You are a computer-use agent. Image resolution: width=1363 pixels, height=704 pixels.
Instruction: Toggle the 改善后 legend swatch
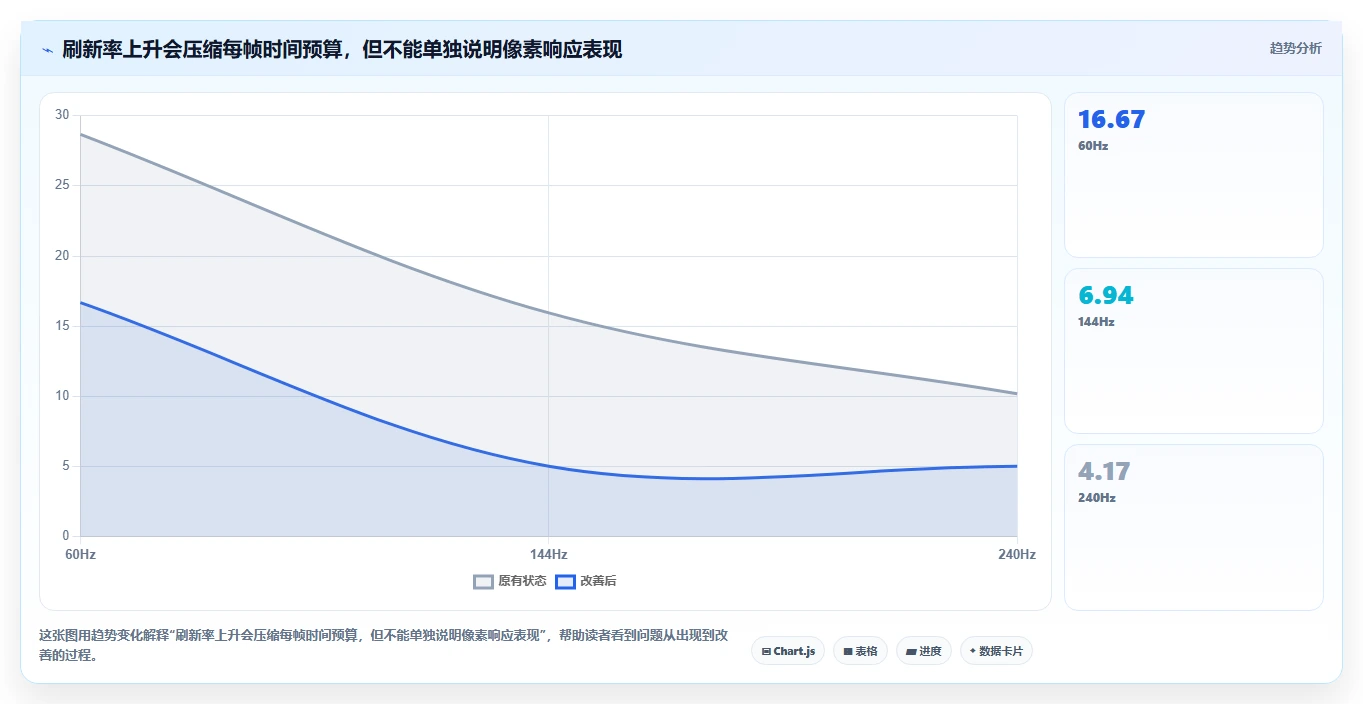[x=566, y=581]
